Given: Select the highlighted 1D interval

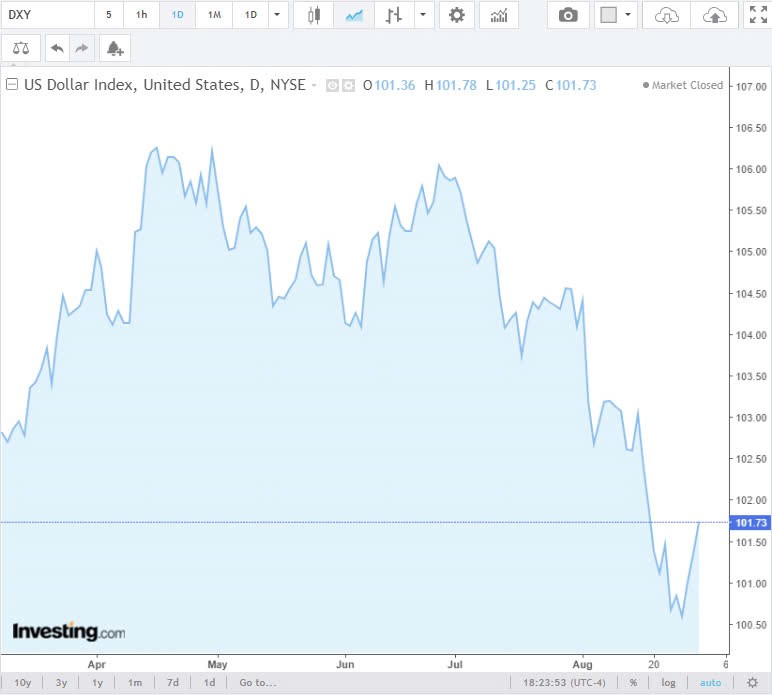Looking at the screenshot, I should click(177, 15).
